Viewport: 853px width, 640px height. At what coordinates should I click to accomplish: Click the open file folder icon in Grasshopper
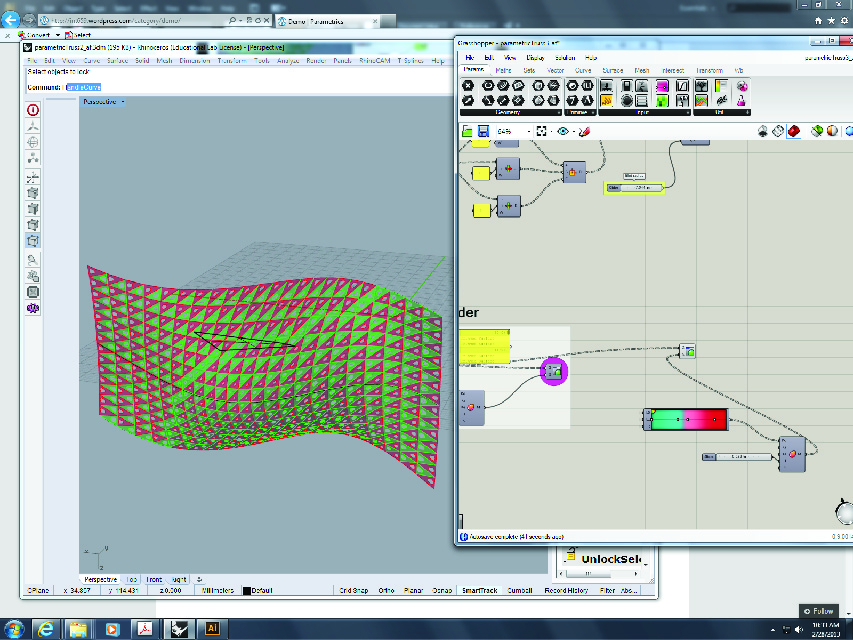(467, 131)
